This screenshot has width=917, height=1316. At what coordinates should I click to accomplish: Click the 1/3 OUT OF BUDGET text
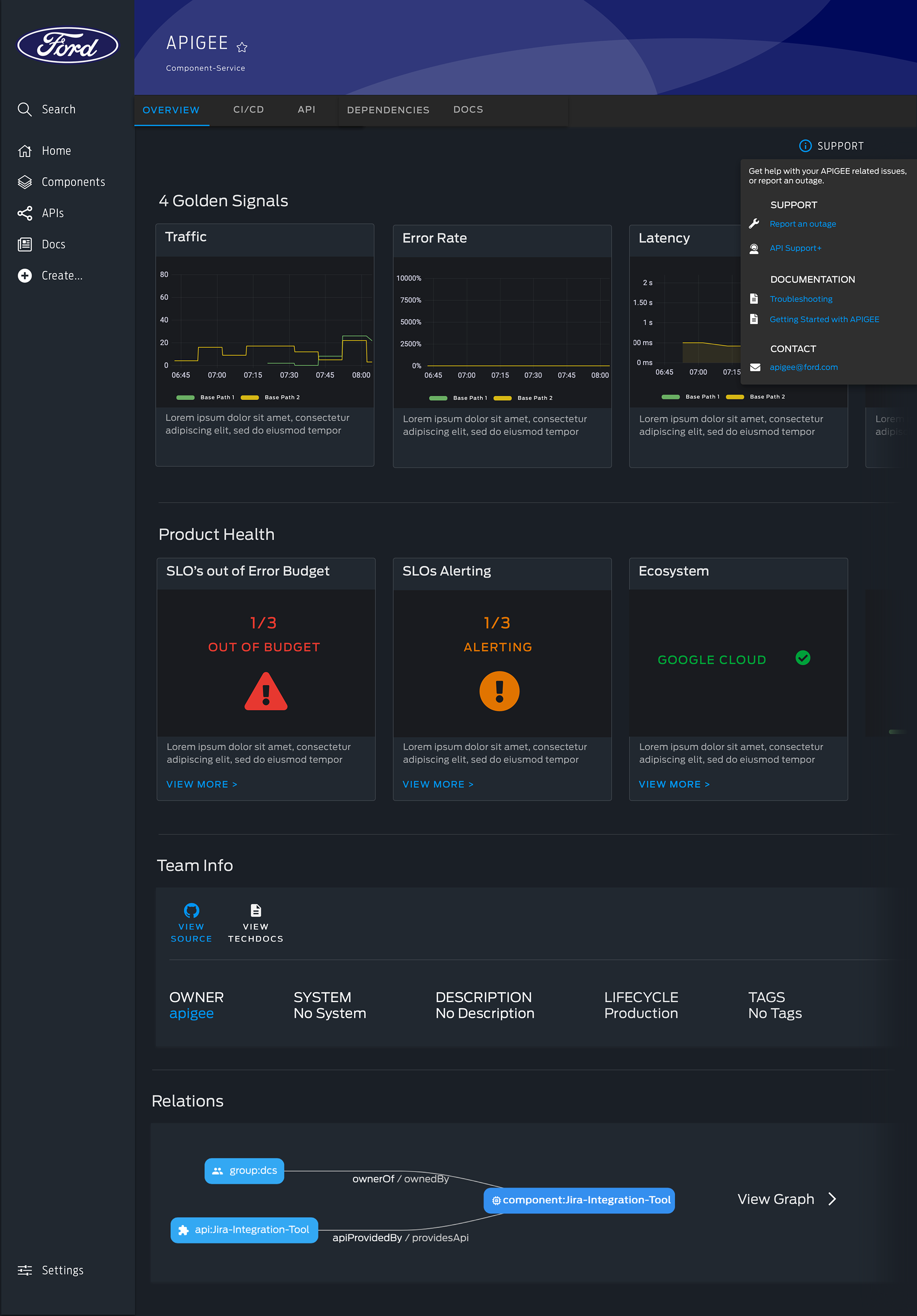pyautogui.click(x=264, y=635)
